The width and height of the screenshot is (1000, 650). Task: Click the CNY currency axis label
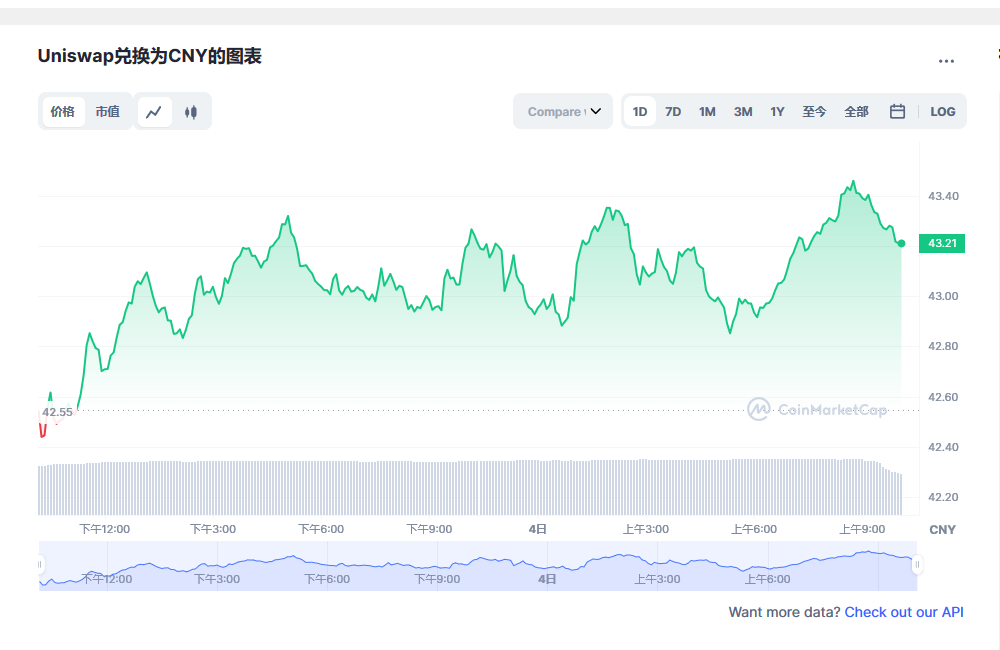[x=942, y=529]
